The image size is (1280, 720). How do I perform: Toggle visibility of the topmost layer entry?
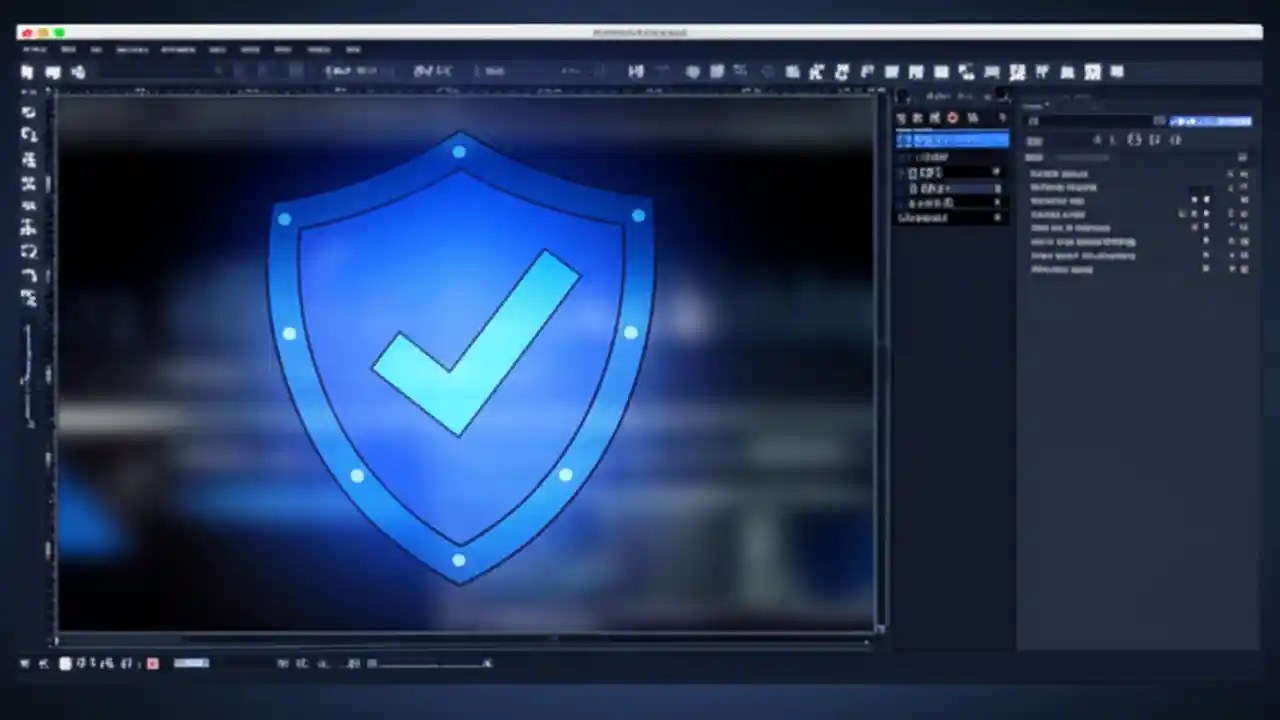(903, 140)
